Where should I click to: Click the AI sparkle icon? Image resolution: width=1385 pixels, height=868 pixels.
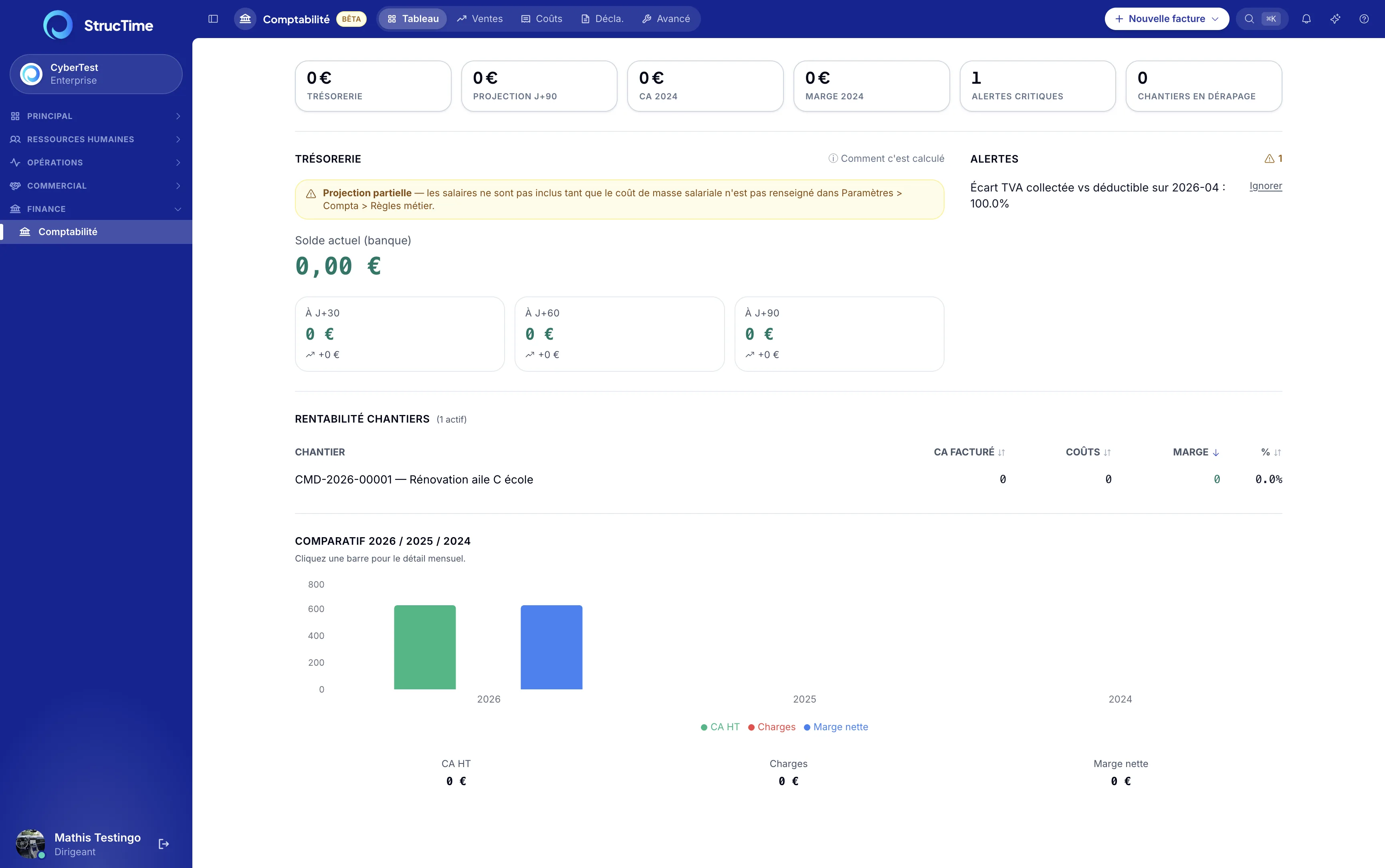(1335, 19)
